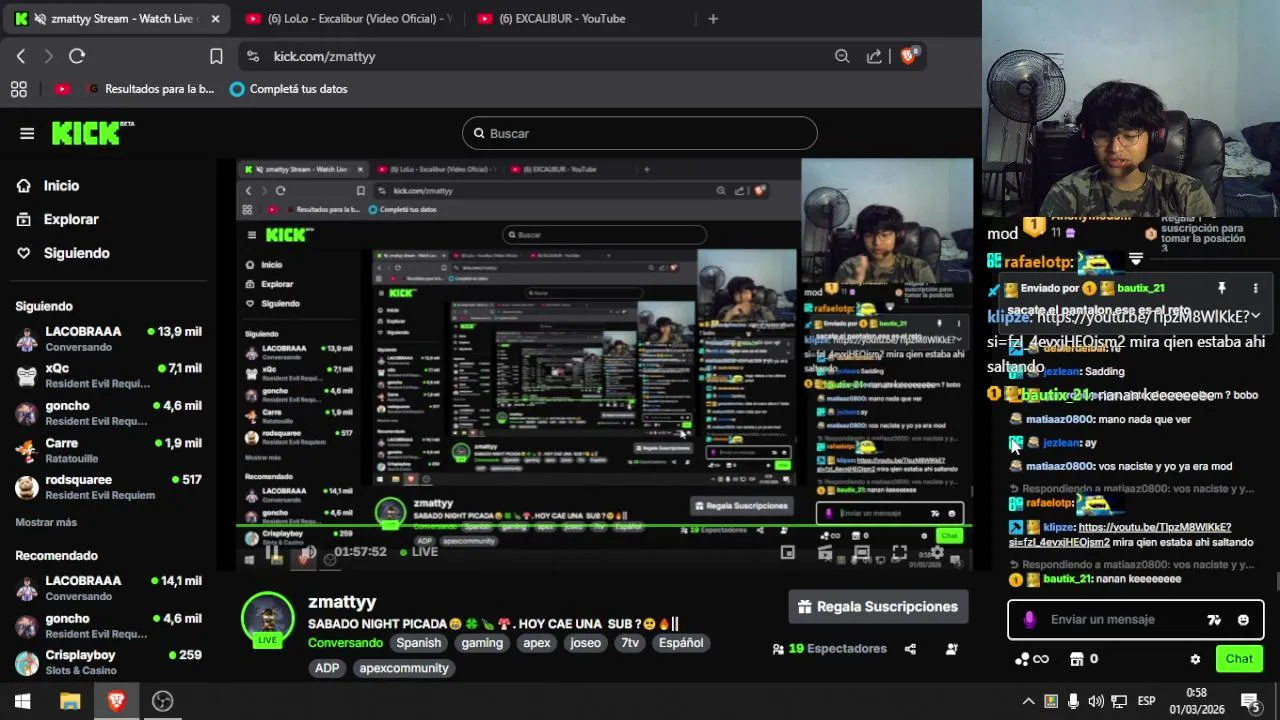Open the YouTube bookmark icon
This screenshot has height=720, width=1280.
62,89
